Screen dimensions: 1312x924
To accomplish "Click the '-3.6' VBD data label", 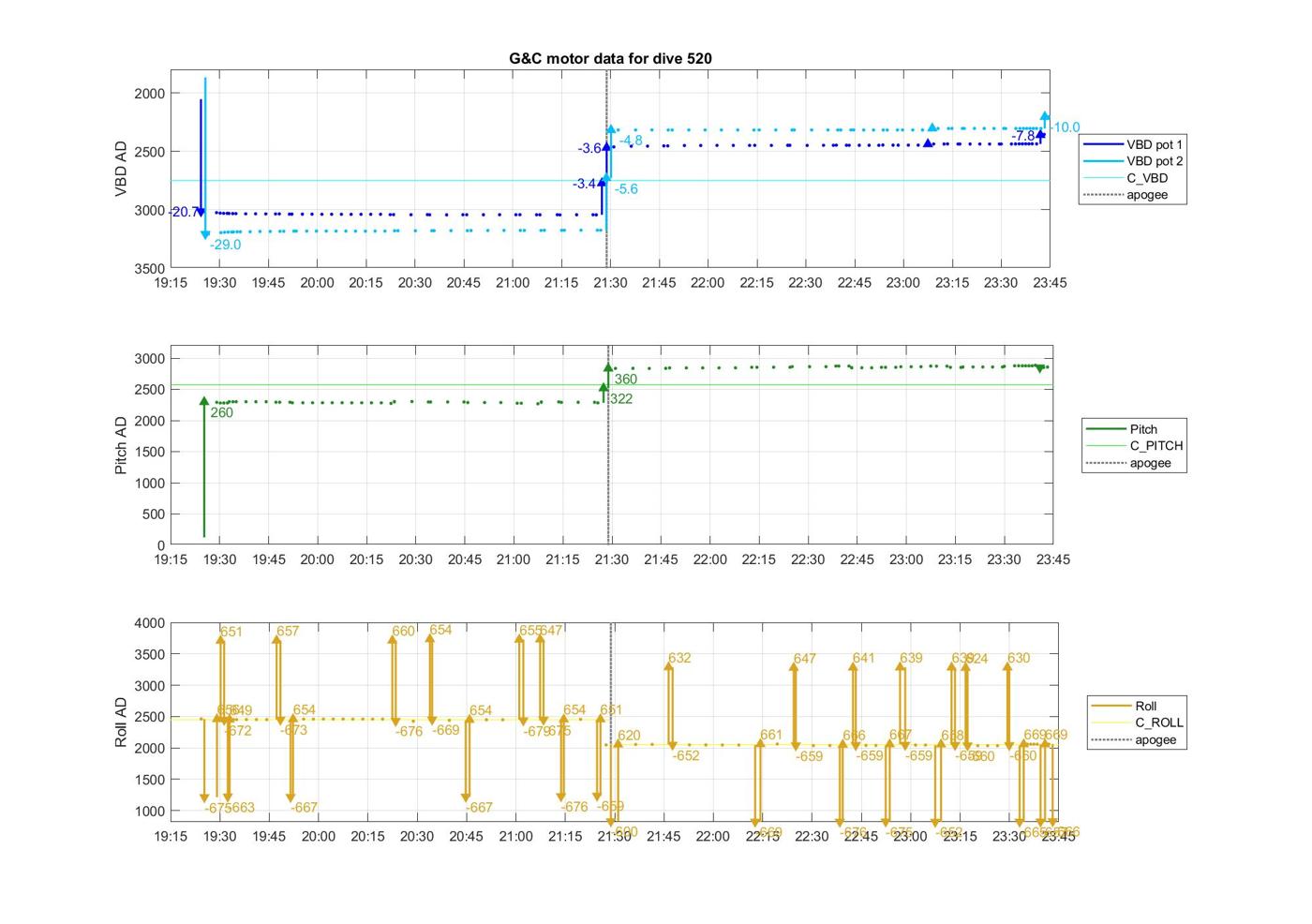I will click(589, 149).
